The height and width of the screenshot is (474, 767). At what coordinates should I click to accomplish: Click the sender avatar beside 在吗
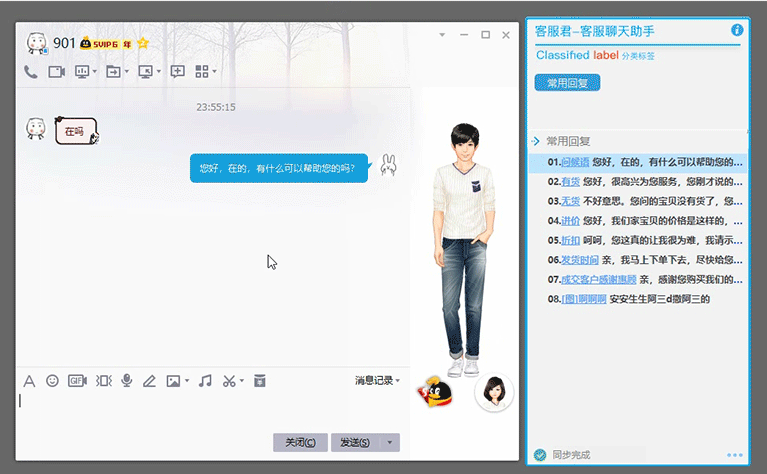point(36,128)
